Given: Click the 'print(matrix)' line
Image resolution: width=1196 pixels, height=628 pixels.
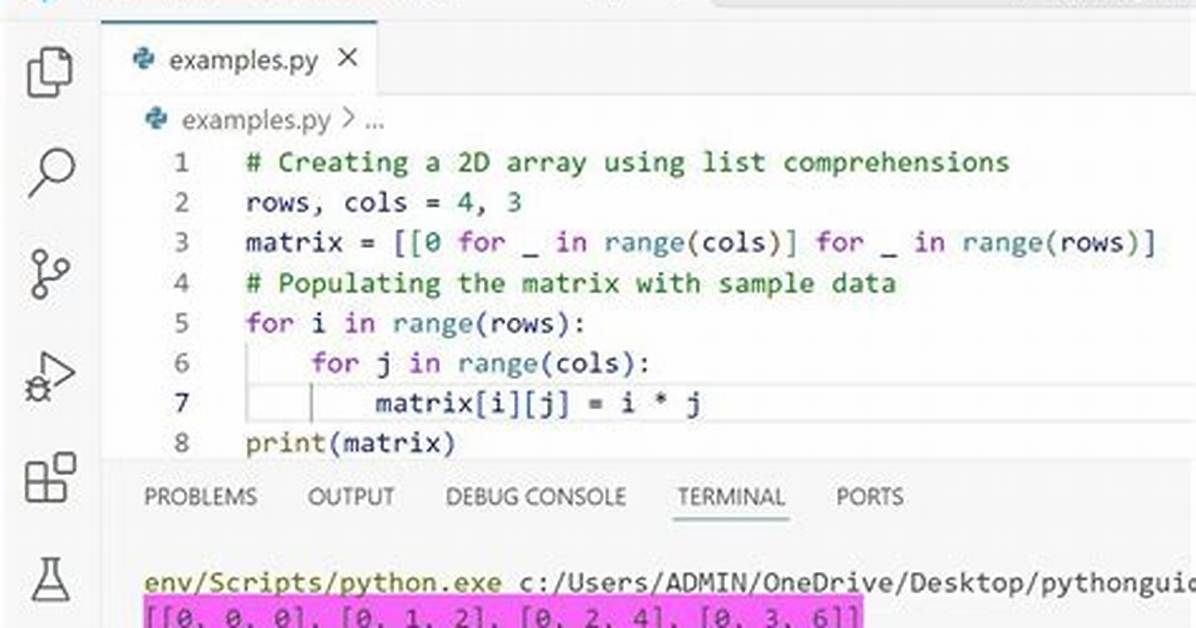Looking at the screenshot, I should click(351, 443).
